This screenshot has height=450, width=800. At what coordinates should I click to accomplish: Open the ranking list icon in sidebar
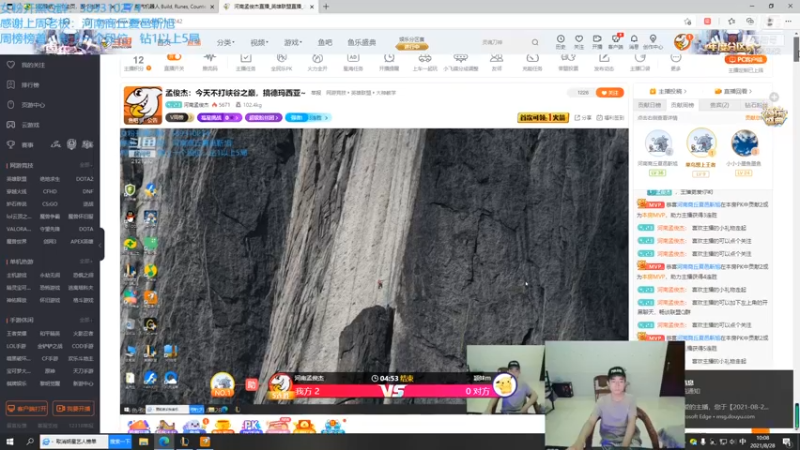pyautogui.click(x=11, y=85)
